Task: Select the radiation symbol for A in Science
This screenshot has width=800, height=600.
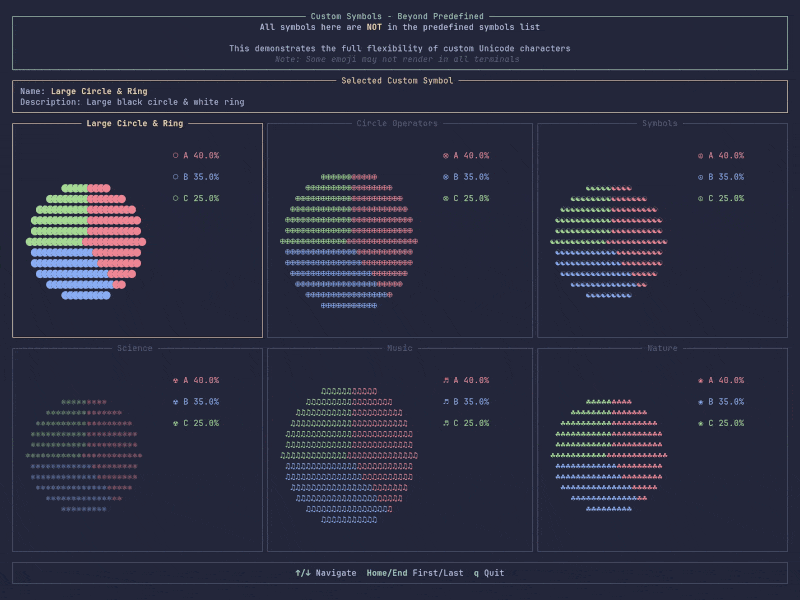Action: coord(176,381)
